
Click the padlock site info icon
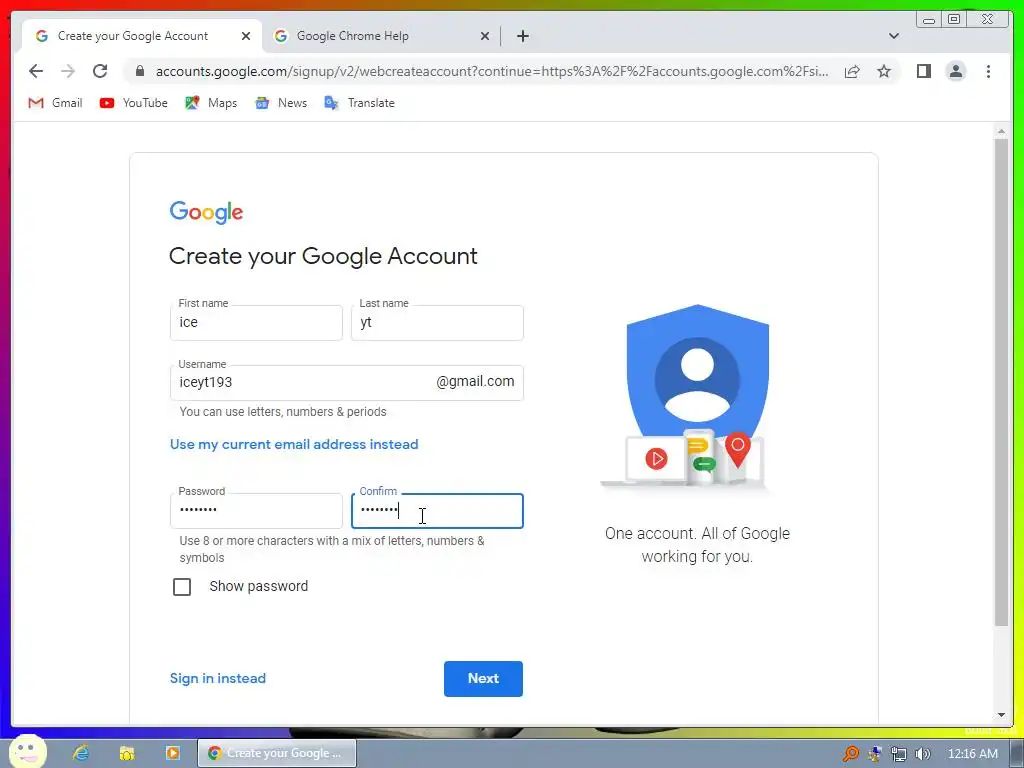coord(140,71)
